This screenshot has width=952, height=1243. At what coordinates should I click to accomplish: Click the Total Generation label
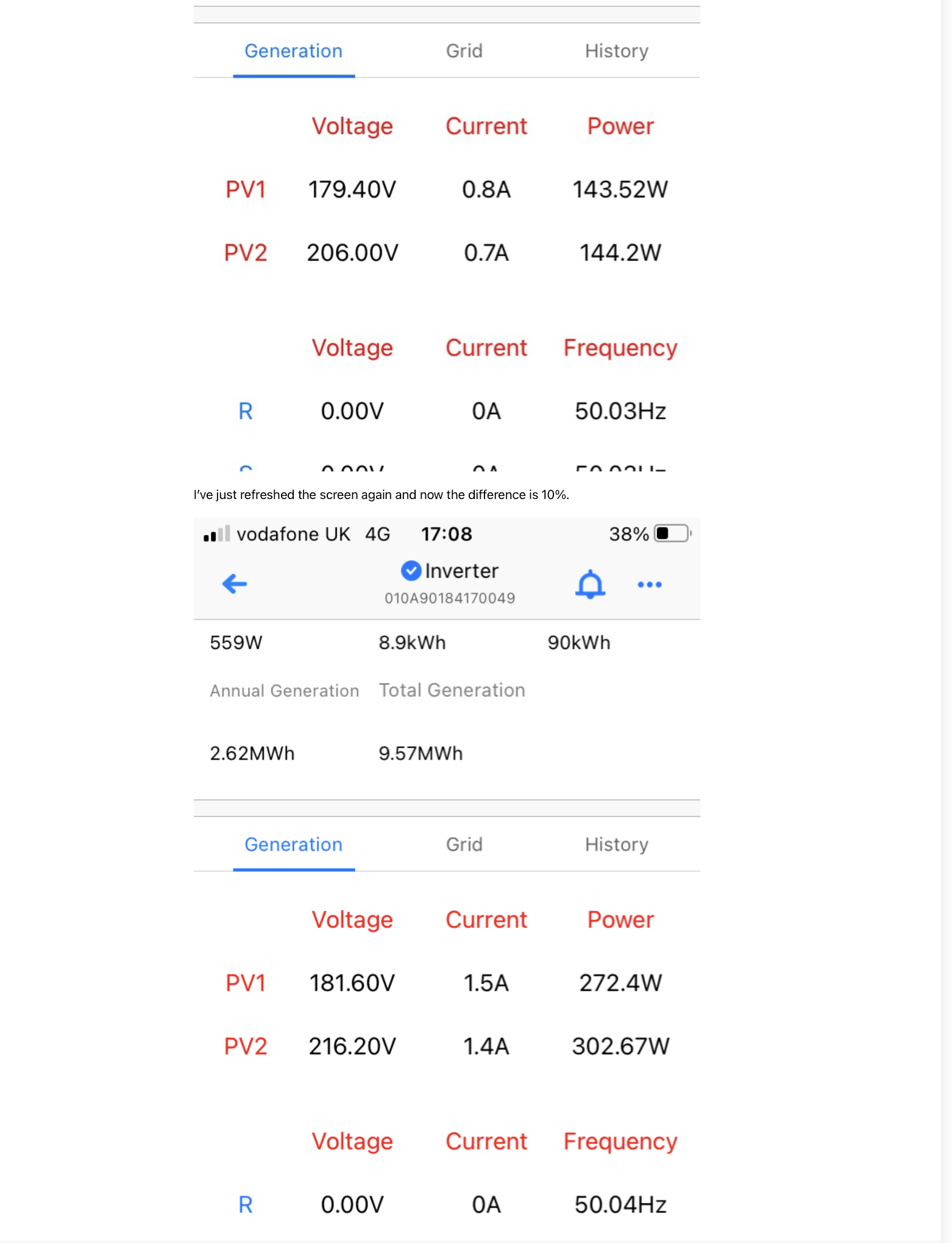(452, 690)
